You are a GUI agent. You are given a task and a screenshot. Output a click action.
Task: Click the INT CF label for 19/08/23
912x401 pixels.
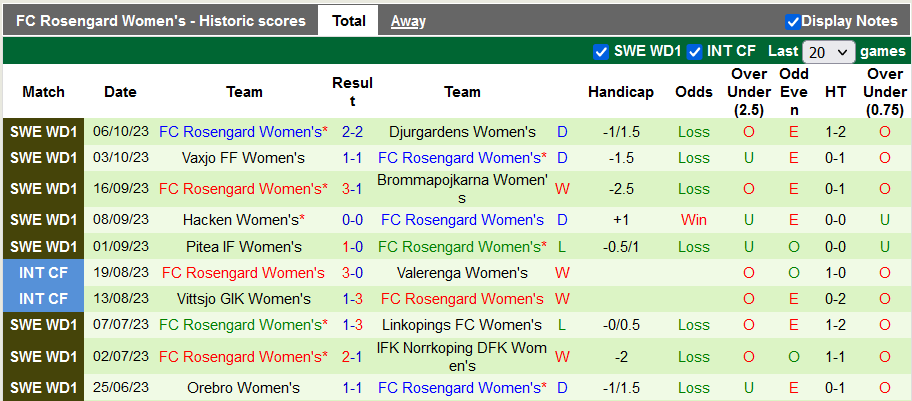pyautogui.click(x=44, y=273)
